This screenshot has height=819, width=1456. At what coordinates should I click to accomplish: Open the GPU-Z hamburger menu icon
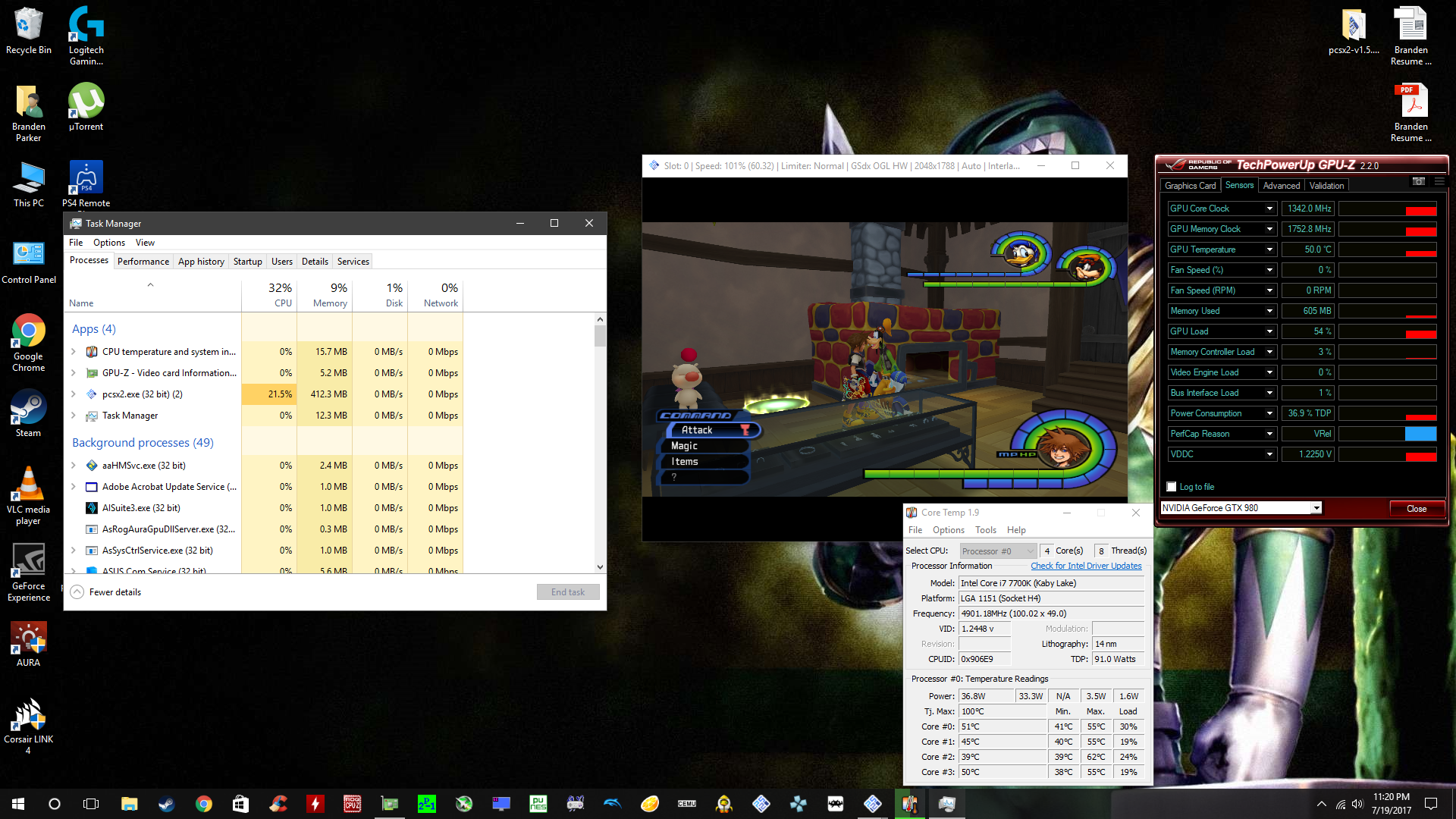click(1439, 182)
